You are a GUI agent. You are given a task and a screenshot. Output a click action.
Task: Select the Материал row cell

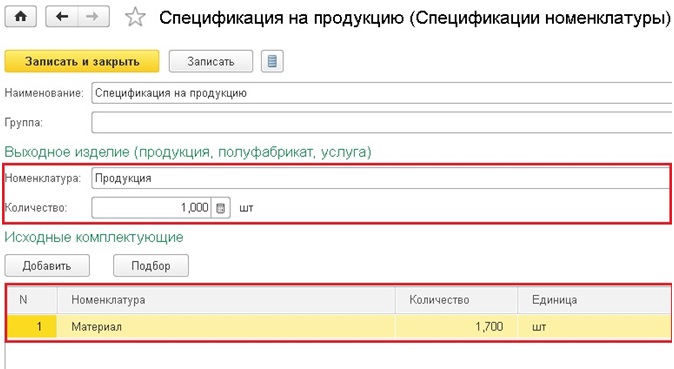(x=226, y=327)
